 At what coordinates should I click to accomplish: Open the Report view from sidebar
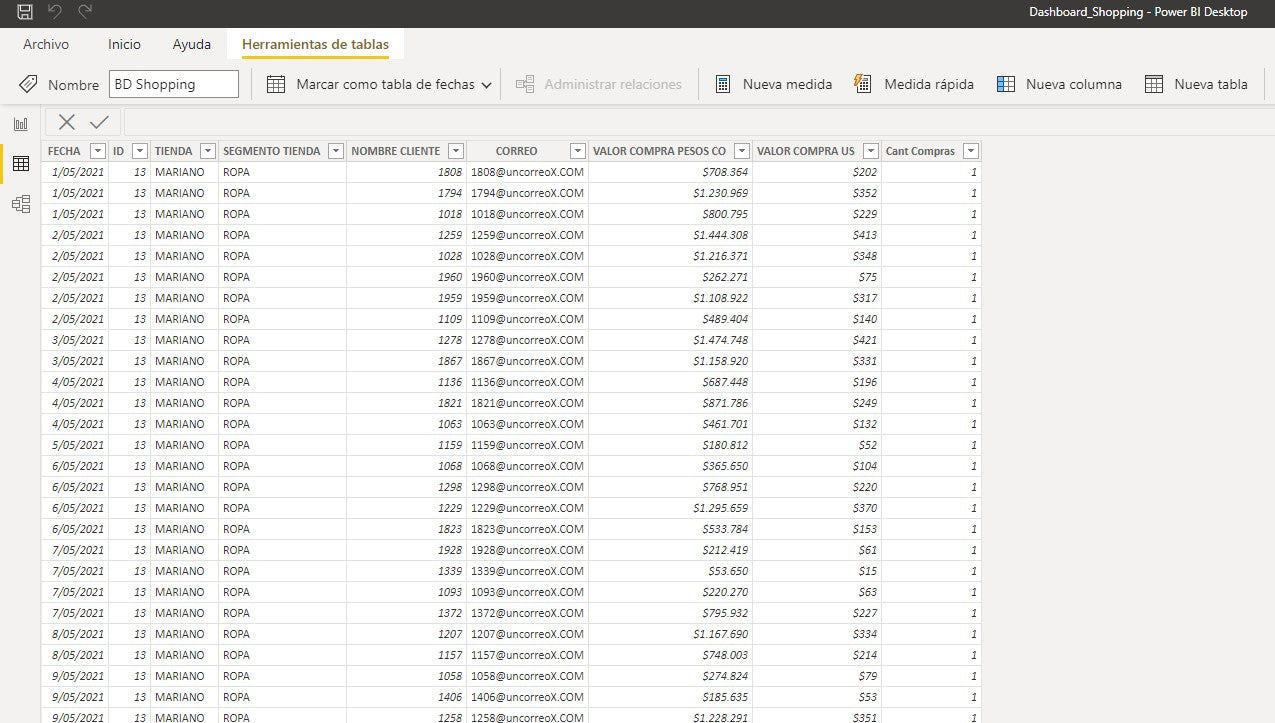pos(21,124)
